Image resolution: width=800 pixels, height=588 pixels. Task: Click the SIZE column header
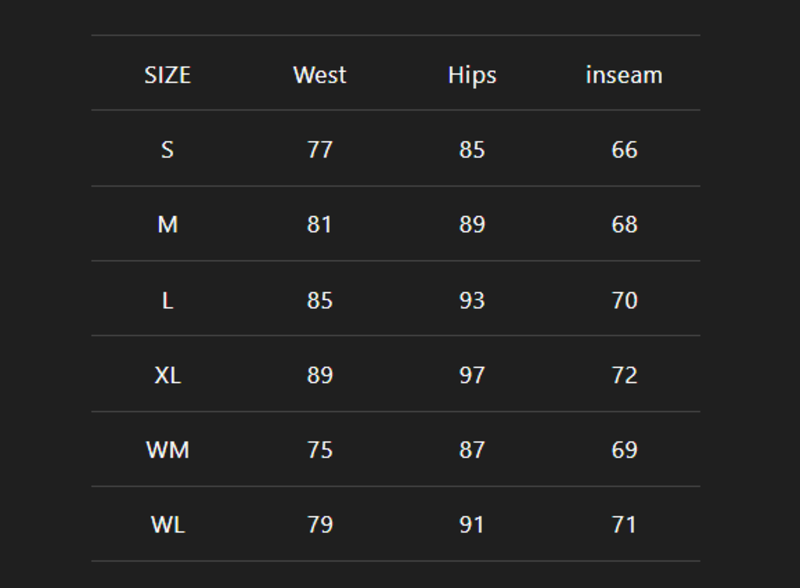167,75
